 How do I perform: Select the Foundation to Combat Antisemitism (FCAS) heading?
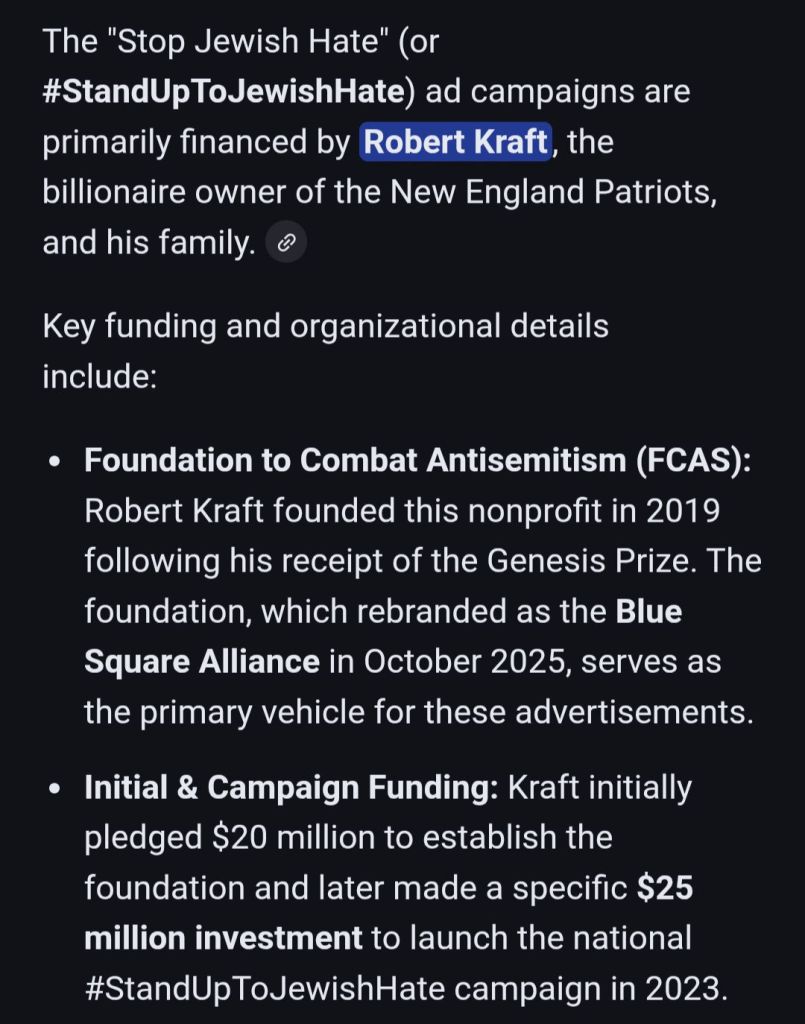coord(417,460)
